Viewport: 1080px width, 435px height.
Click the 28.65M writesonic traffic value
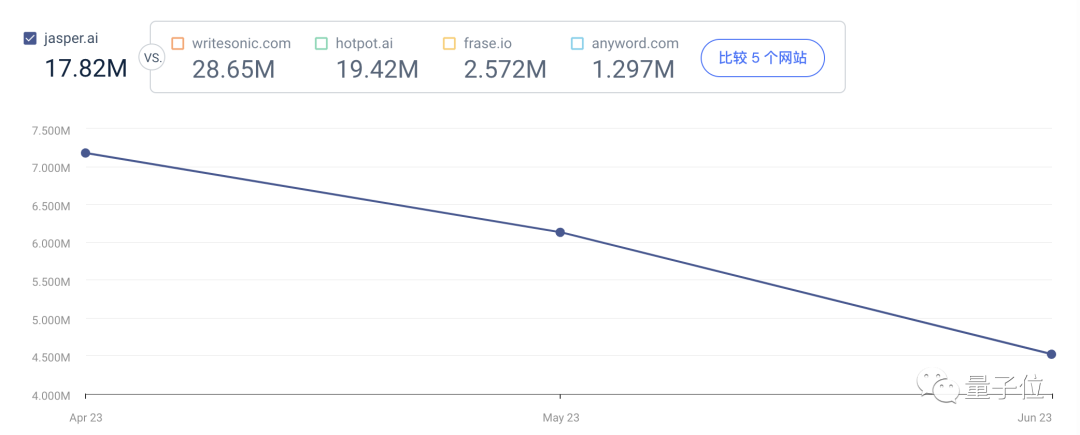[233, 69]
